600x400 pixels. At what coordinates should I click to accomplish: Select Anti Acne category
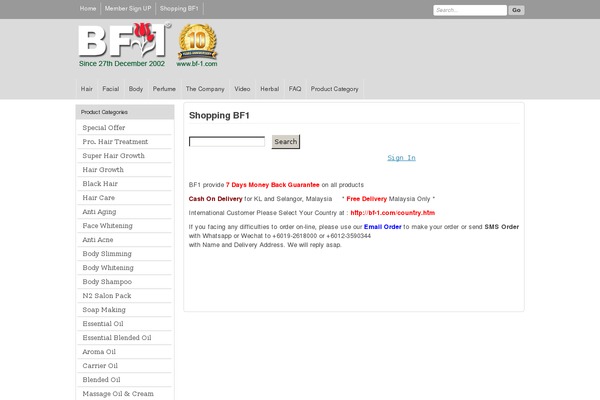pyautogui.click(x=125, y=240)
